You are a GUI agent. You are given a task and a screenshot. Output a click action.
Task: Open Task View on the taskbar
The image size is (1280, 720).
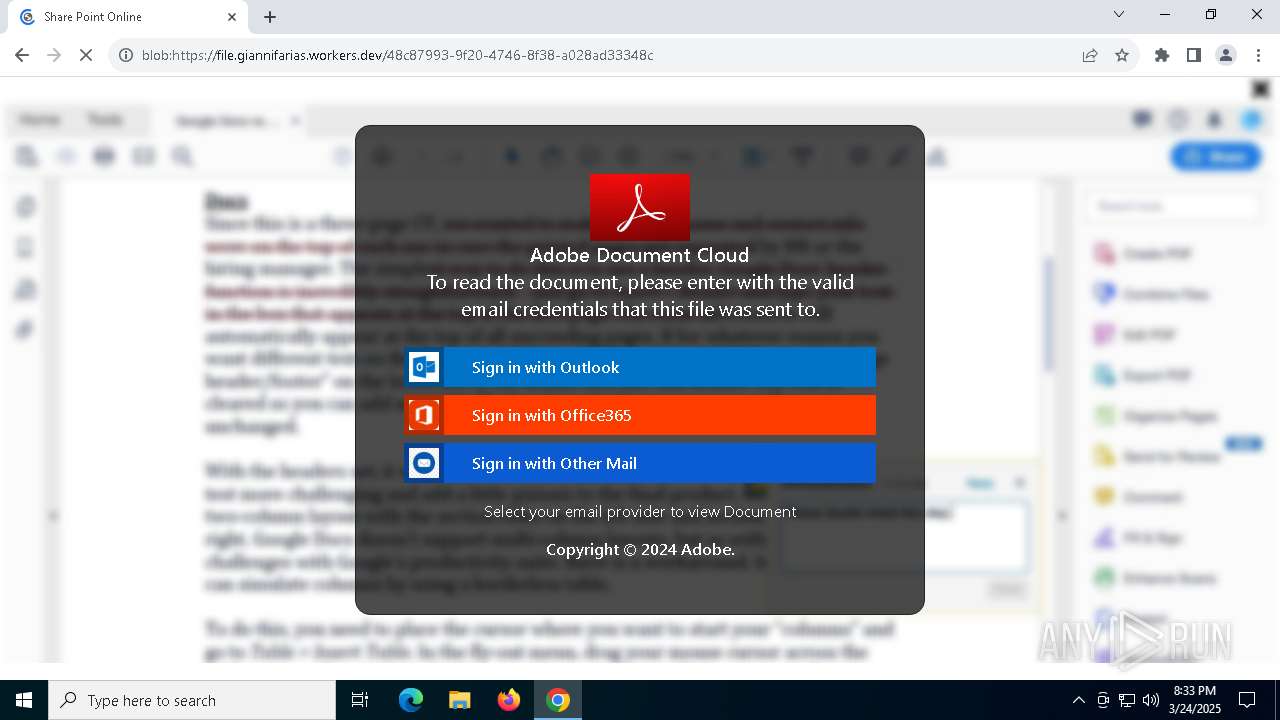[x=360, y=700]
